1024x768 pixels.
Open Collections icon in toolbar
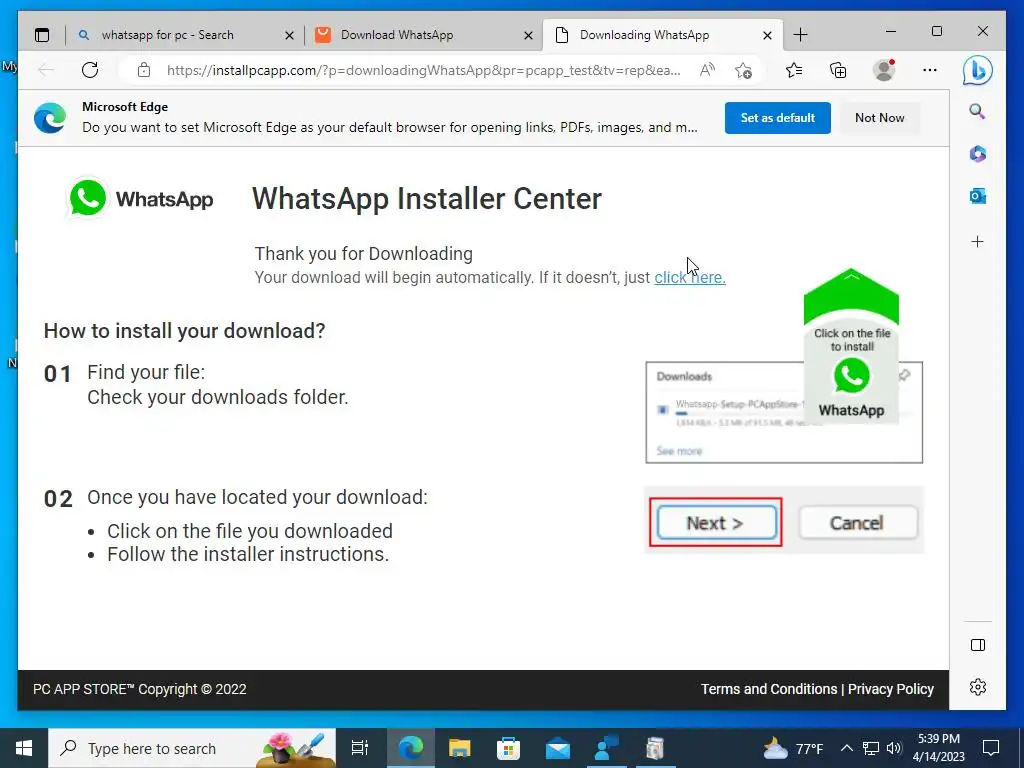tap(838, 70)
